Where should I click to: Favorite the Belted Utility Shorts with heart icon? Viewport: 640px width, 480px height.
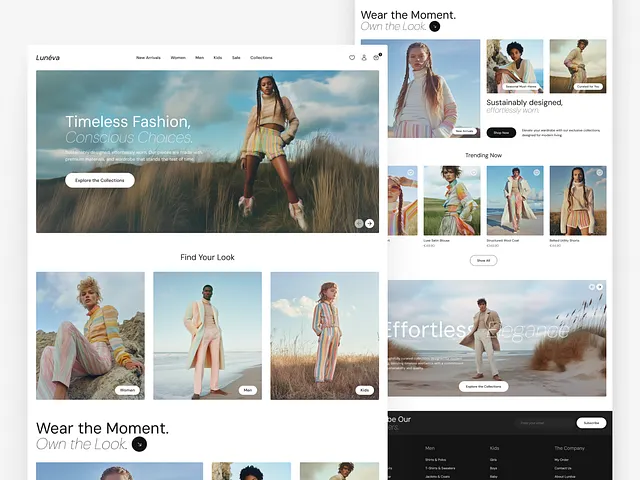click(x=600, y=172)
